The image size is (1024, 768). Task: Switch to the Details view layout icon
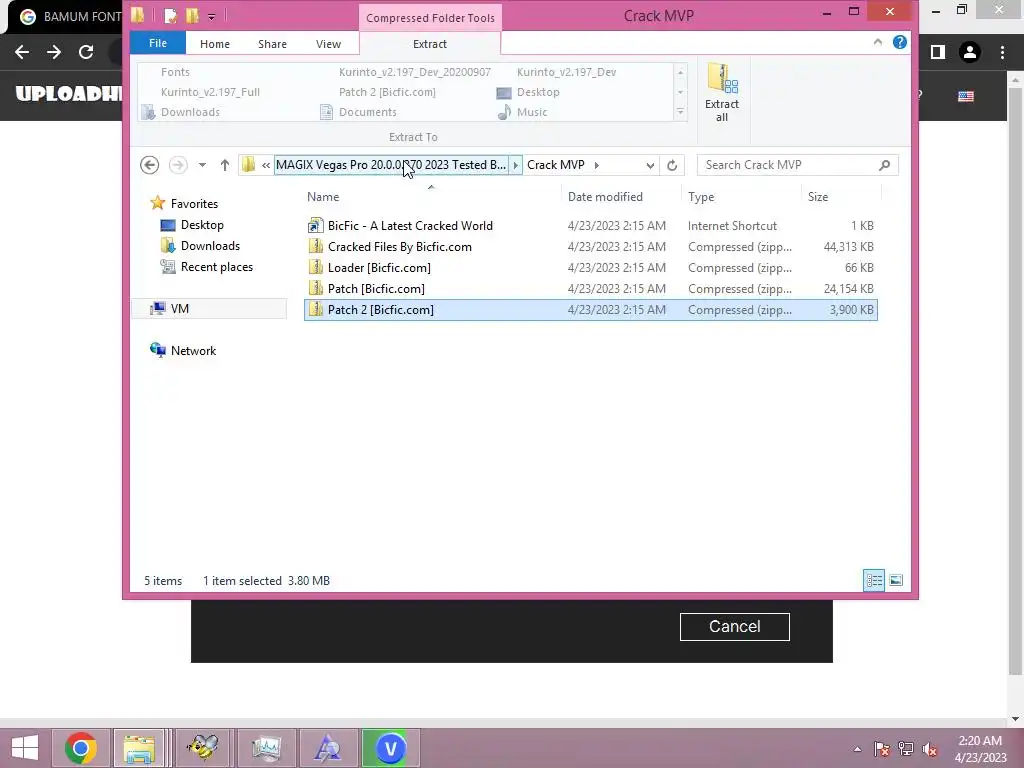click(874, 580)
